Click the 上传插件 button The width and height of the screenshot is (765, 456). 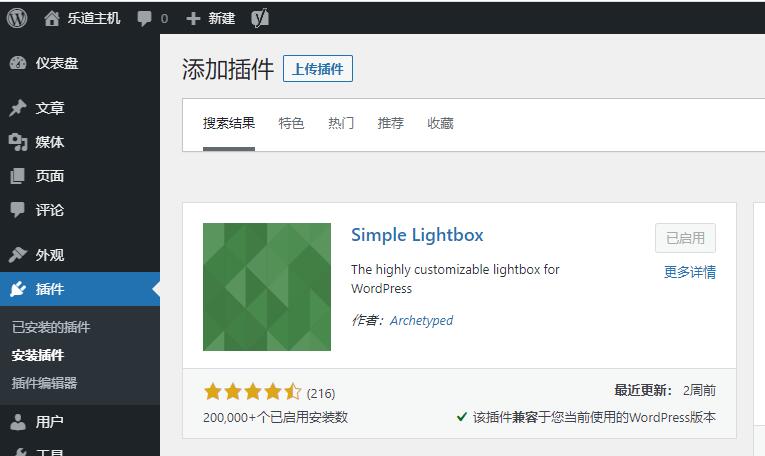coord(318,69)
